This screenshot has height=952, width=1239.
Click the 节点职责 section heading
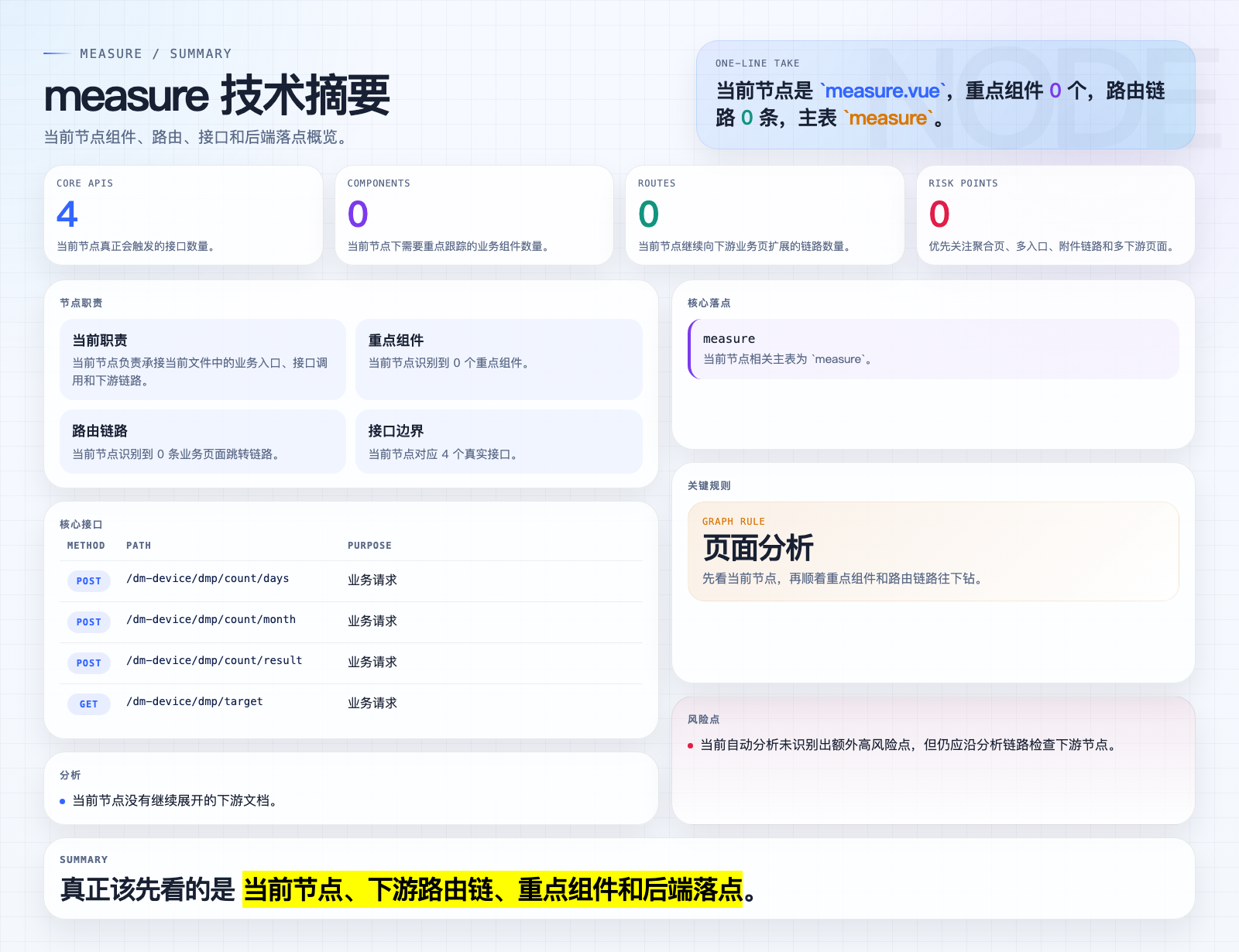[81, 303]
